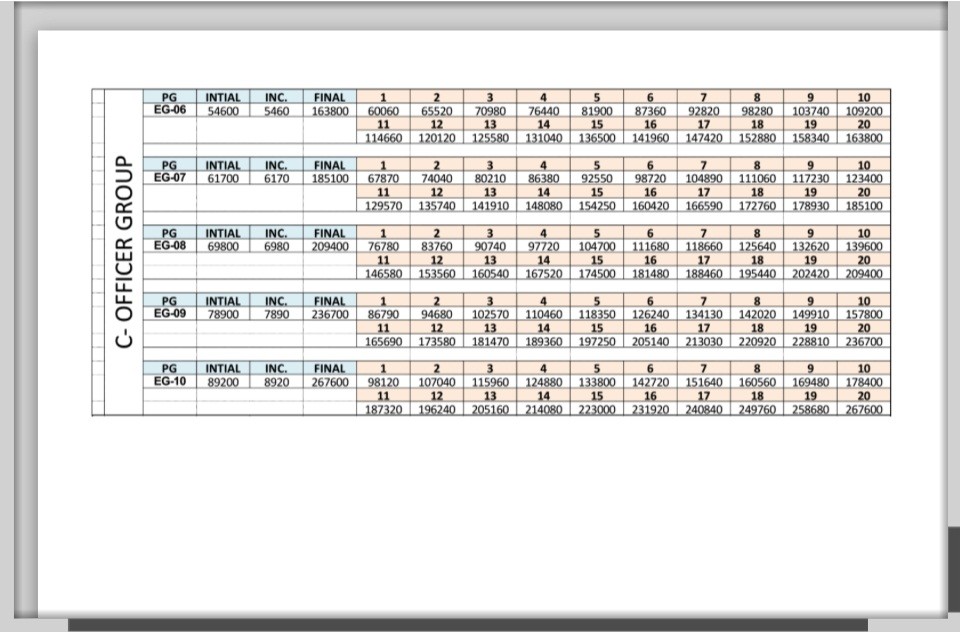Click the cell with value 136500
Viewport: 960px width, 640px height.
pyautogui.click(x=597, y=138)
